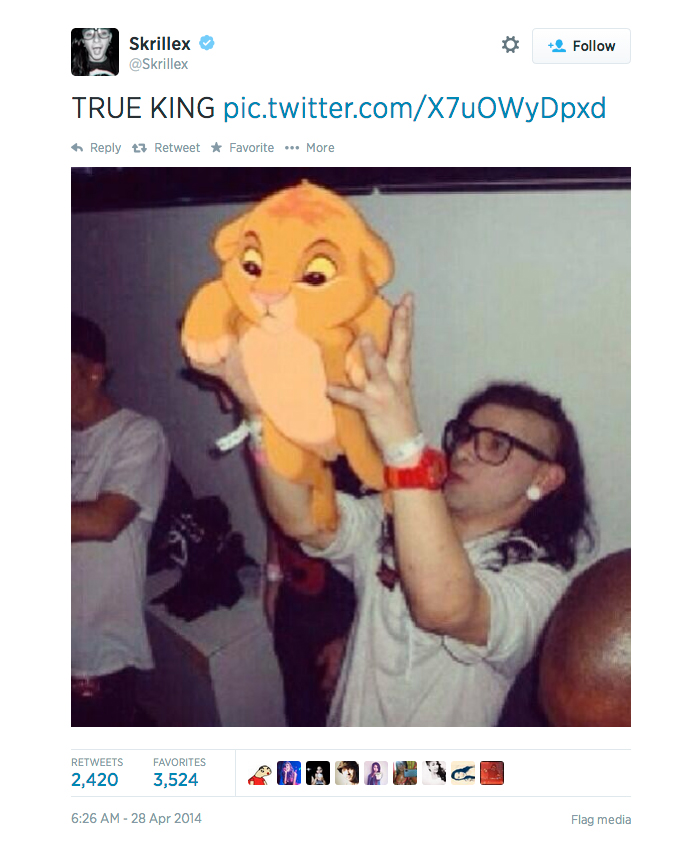Open the gear settings icon
700x848 pixels.
[510, 45]
